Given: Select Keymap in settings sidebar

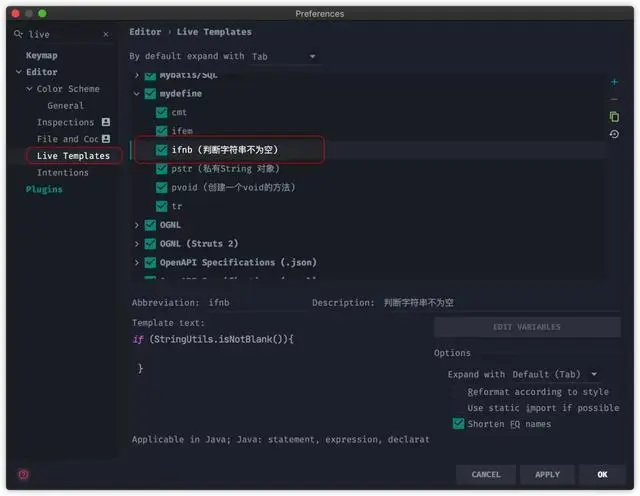Looking at the screenshot, I should [42, 56].
